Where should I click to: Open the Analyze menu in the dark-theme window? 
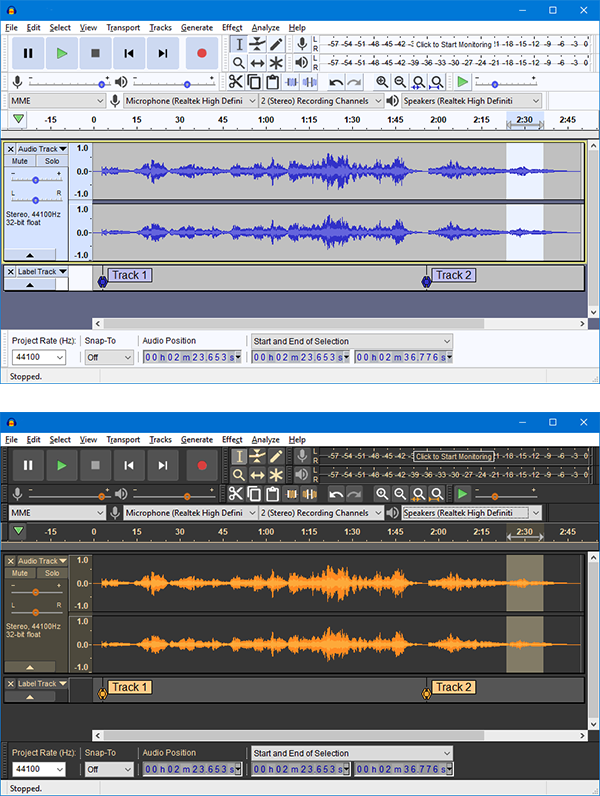[265, 440]
